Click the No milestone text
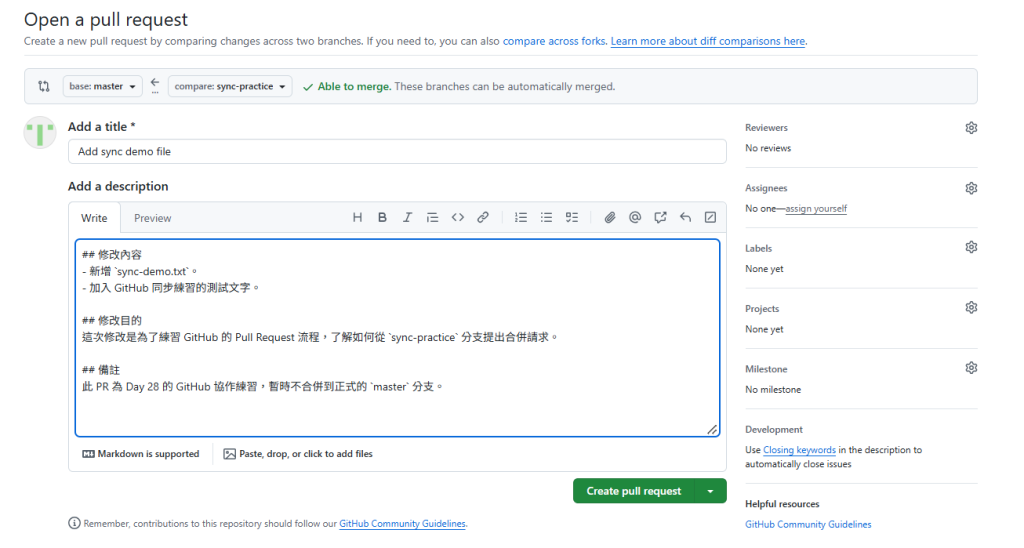Screen dimensions: 1024x548 773,390
